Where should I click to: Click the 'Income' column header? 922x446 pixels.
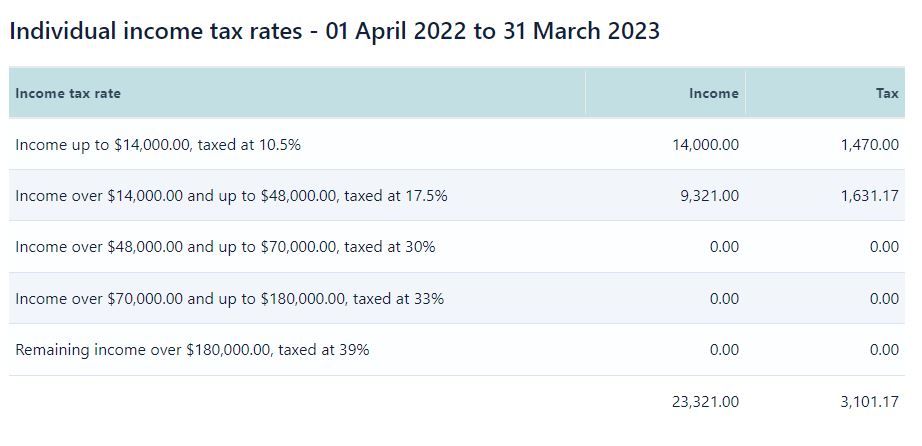(714, 94)
